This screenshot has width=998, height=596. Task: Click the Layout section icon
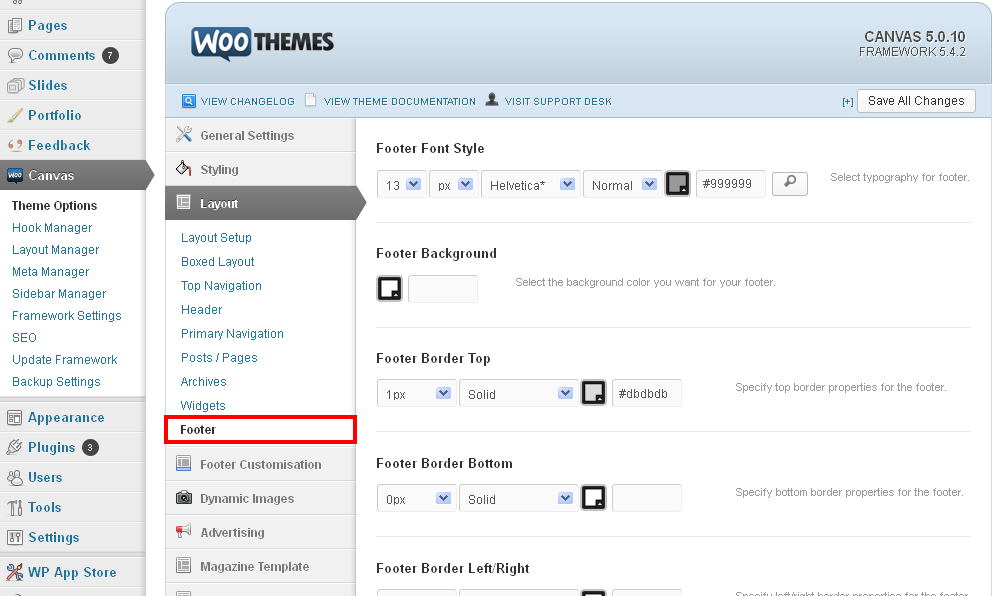pyautogui.click(x=183, y=202)
